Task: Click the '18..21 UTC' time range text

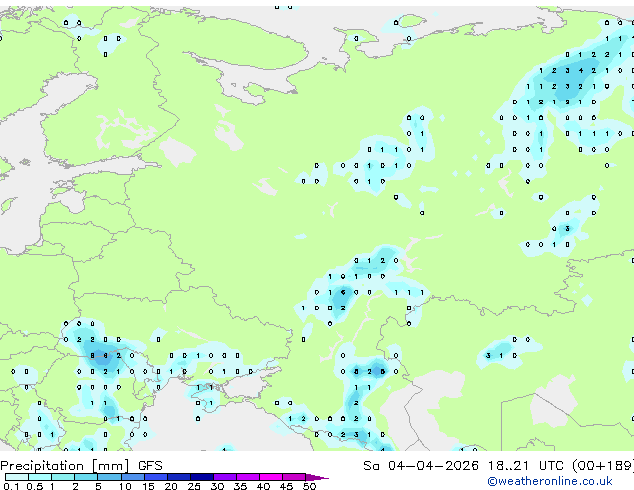Action: click(x=525, y=466)
